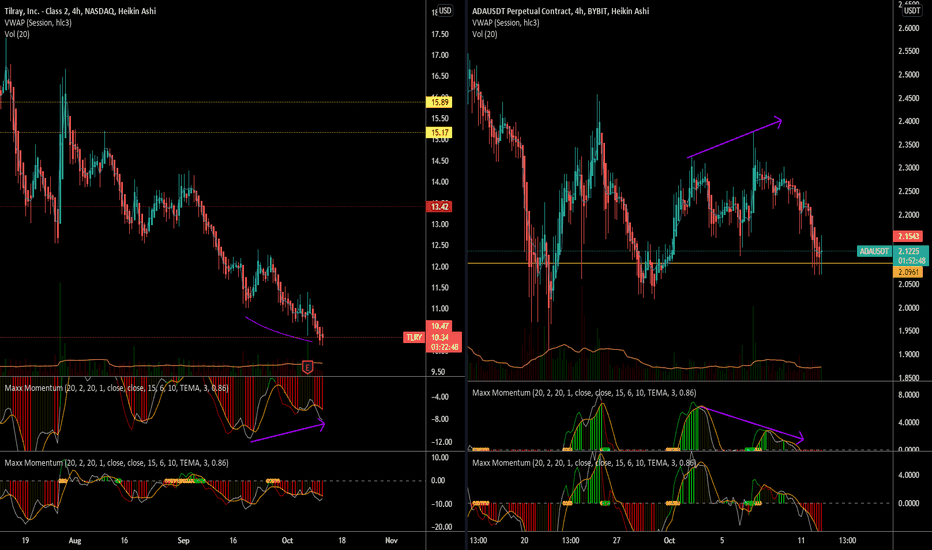The image size is (932, 550).
Task: Click the Tilray, Inc. chart title legend
Action: (x=80, y=11)
